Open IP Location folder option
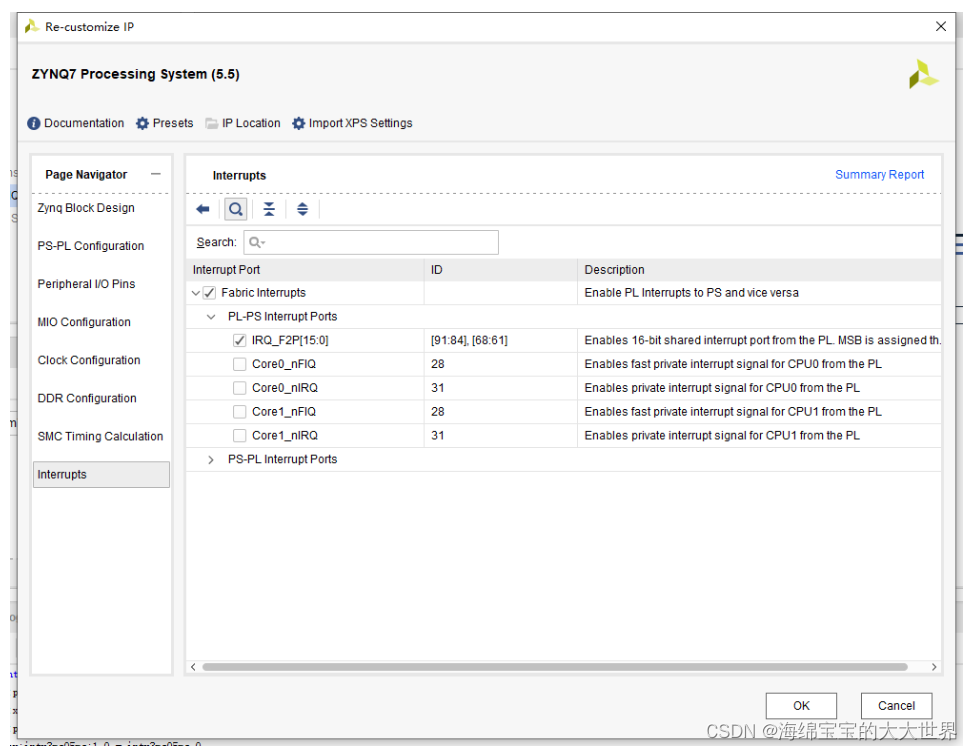 [x=242, y=123]
